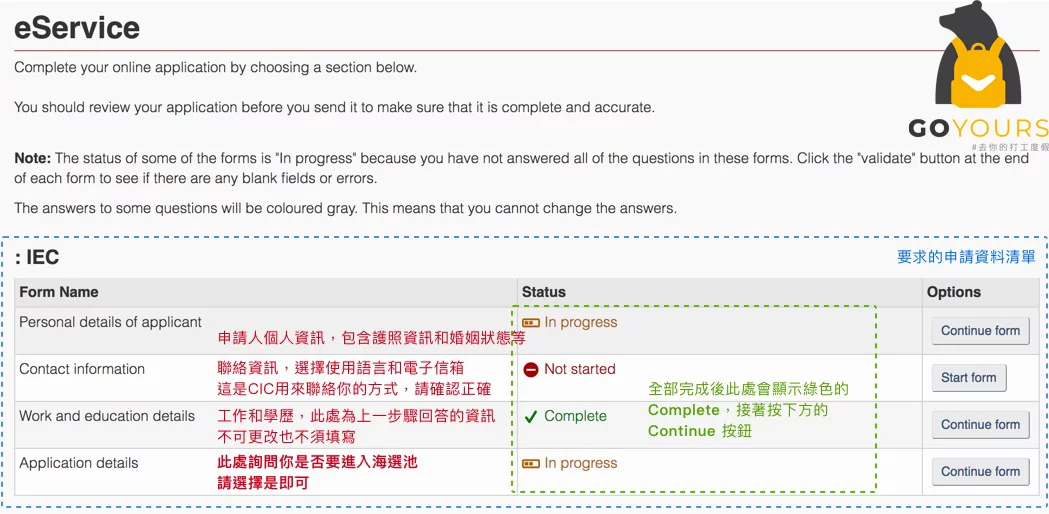Click the In progress icon for Personal details
This screenshot has width=1049, height=514.
click(531, 323)
